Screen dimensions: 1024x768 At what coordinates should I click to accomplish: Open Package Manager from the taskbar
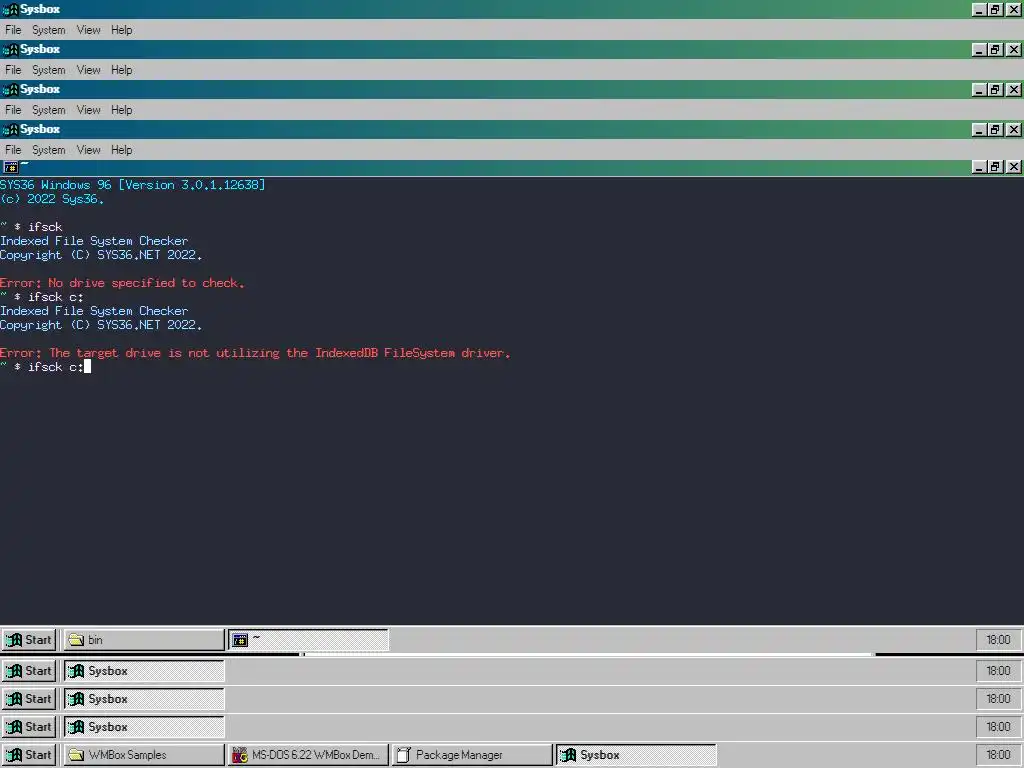click(472, 755)
